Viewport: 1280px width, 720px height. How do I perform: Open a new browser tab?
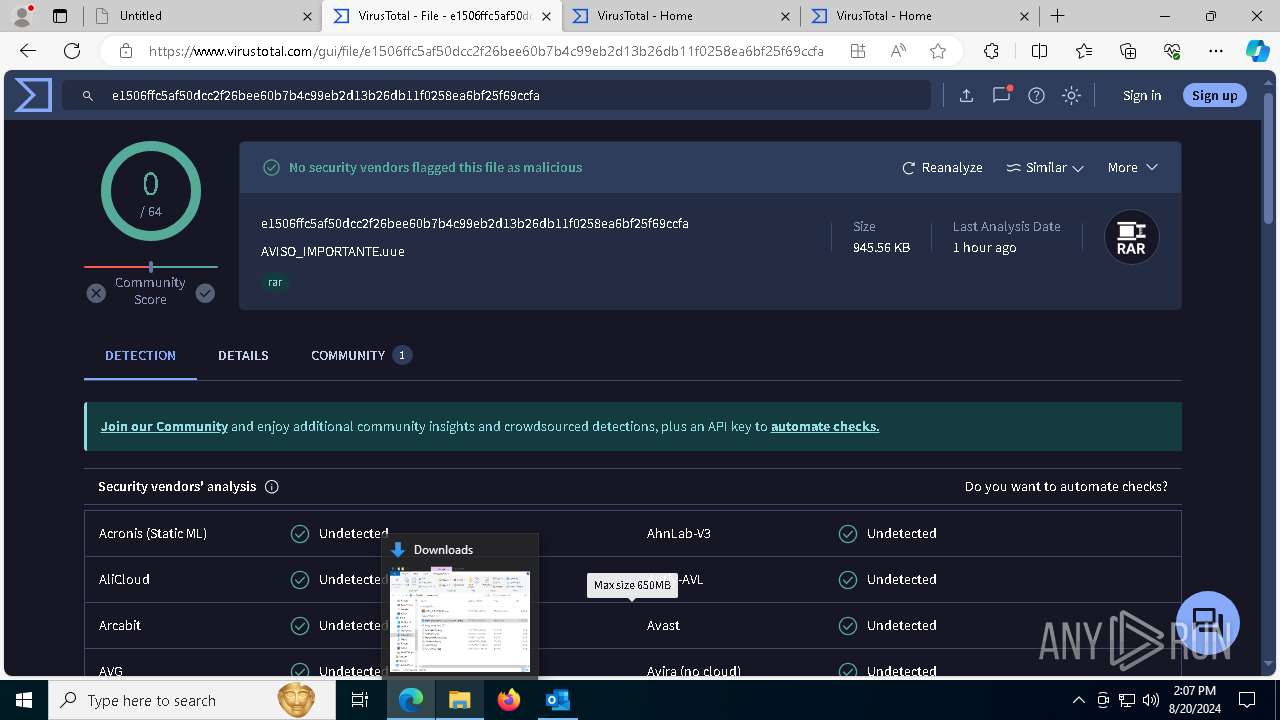[1058, 16]
